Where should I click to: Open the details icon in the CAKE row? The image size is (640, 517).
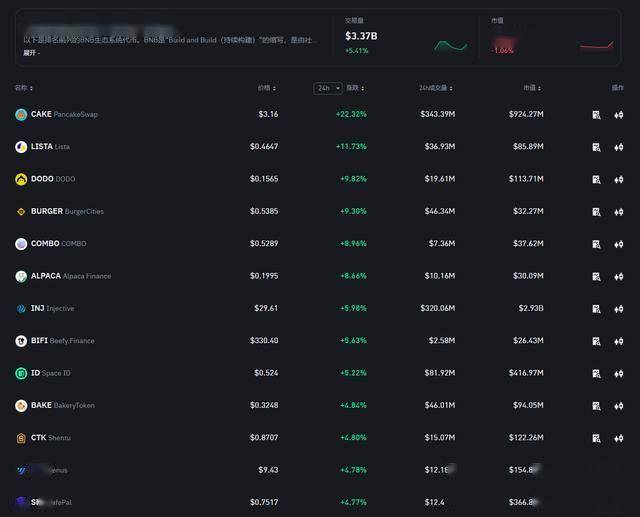click(x=596, y=115)
